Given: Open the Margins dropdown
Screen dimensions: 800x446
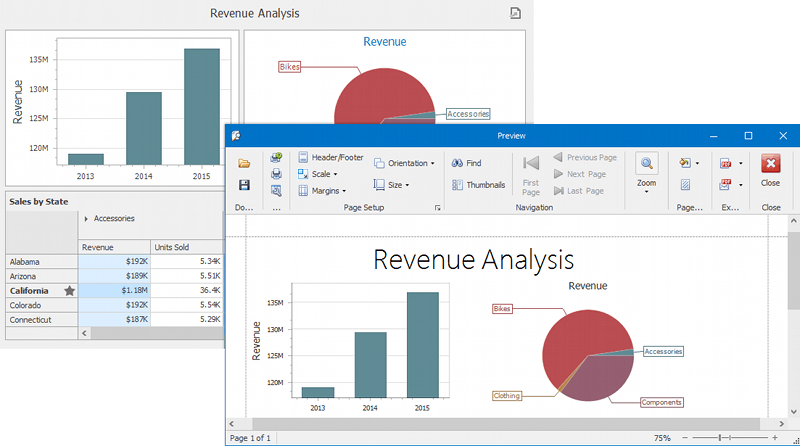Looking at the screenshot, I should click(x=322, y=191).
